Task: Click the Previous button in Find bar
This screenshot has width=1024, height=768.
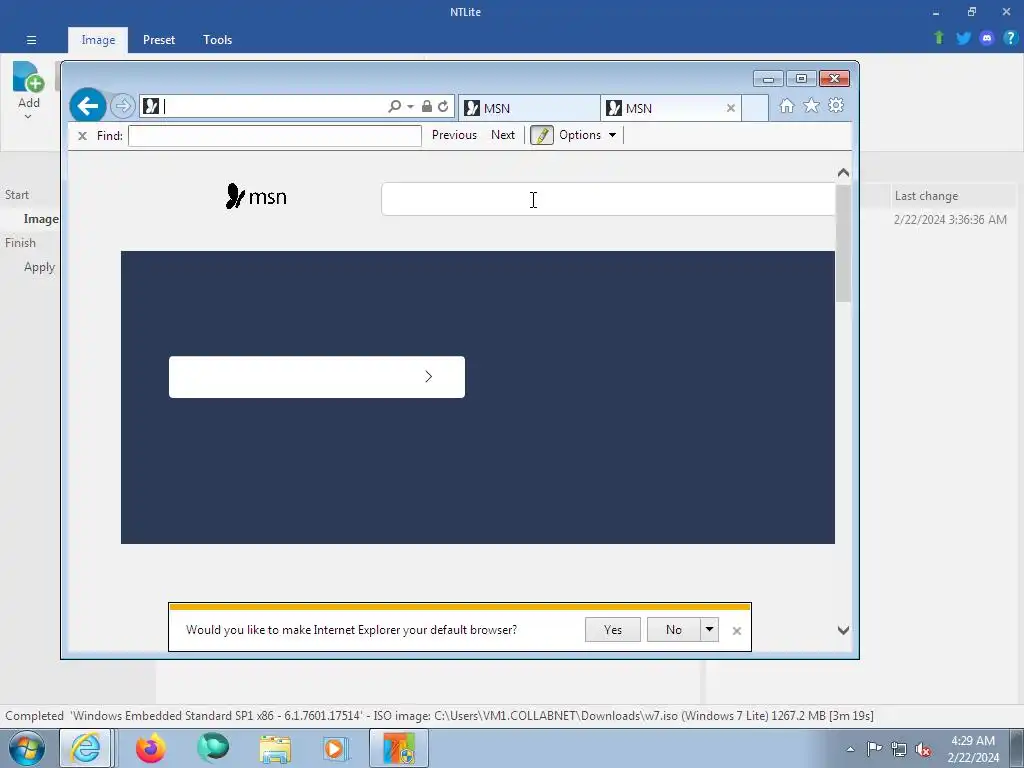Action: coord(454,135)
